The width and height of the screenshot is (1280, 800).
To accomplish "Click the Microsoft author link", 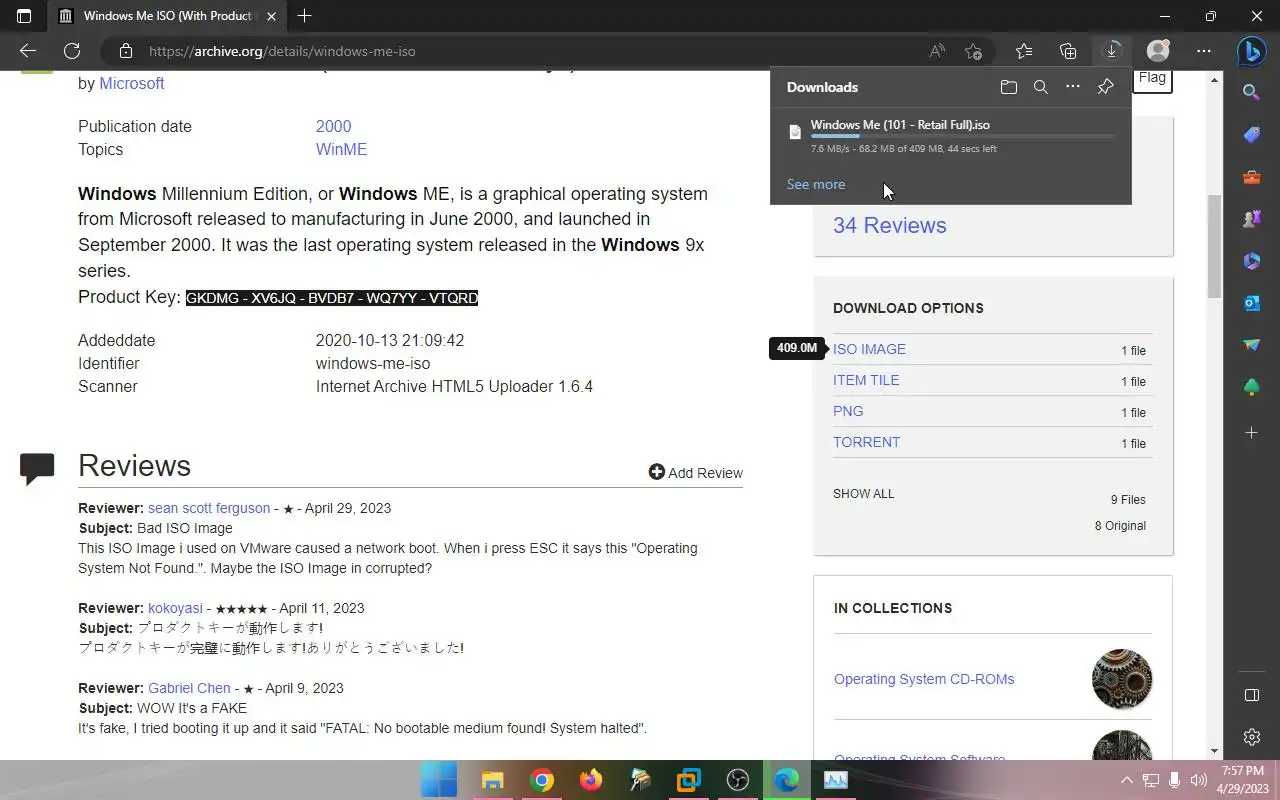I will pyautogui.click(x=131, y=84).
